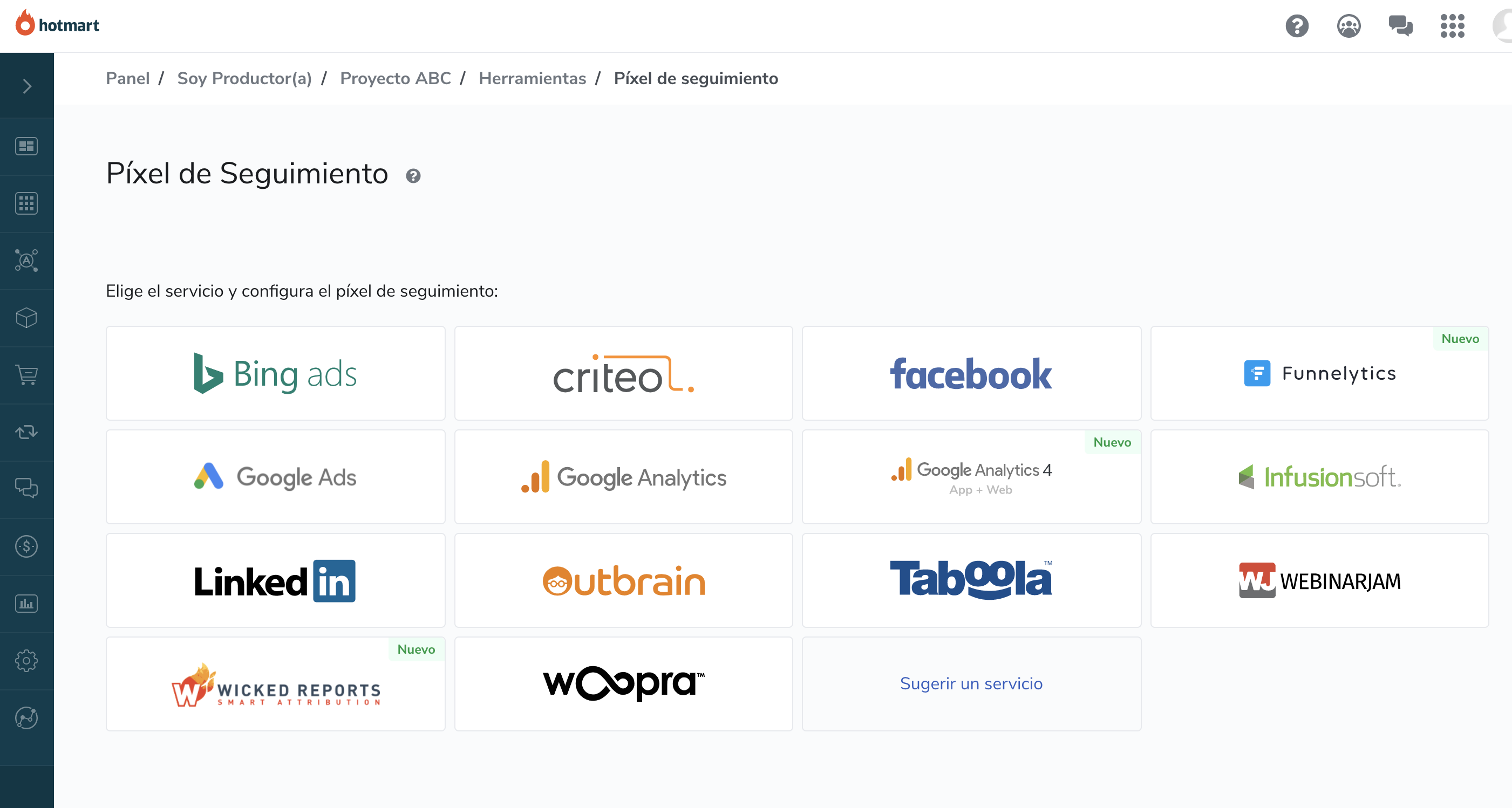Click the shopping cart sidebar icon
The height and width of the screenshot is (808, 1512).
pos(26,375)
